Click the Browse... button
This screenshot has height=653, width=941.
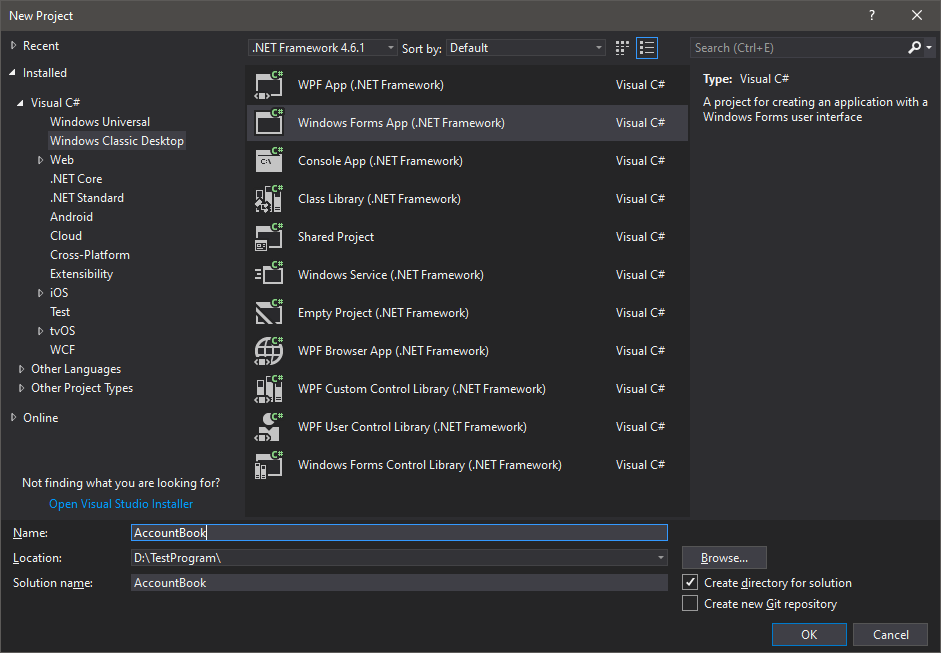[x=724, y=558]
